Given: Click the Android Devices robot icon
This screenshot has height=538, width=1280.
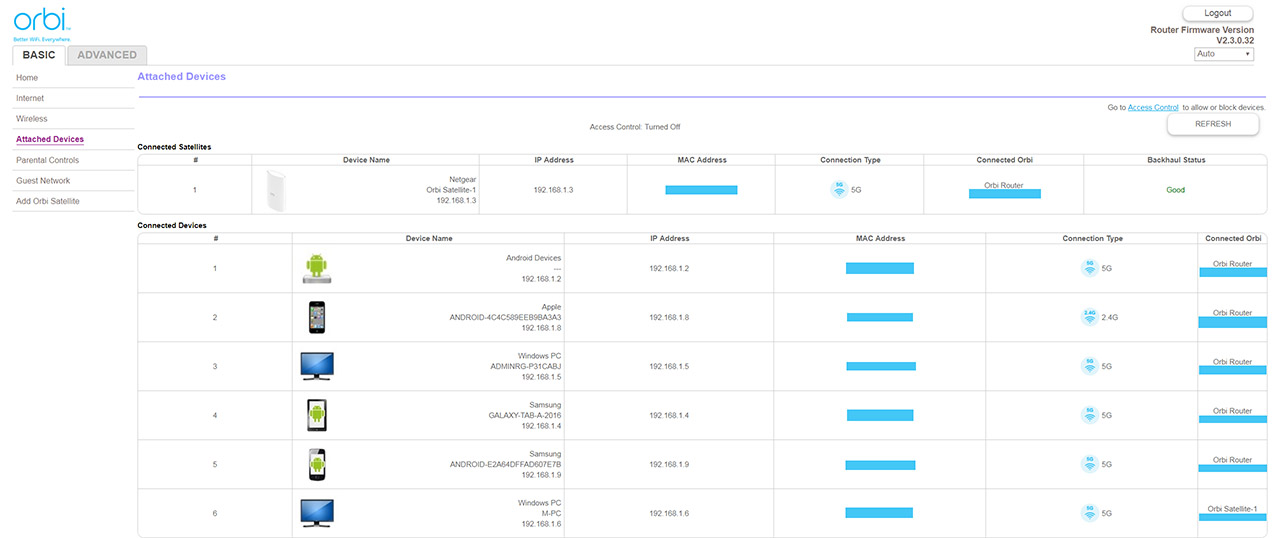Looking at the screenshot, I should 316,268.
